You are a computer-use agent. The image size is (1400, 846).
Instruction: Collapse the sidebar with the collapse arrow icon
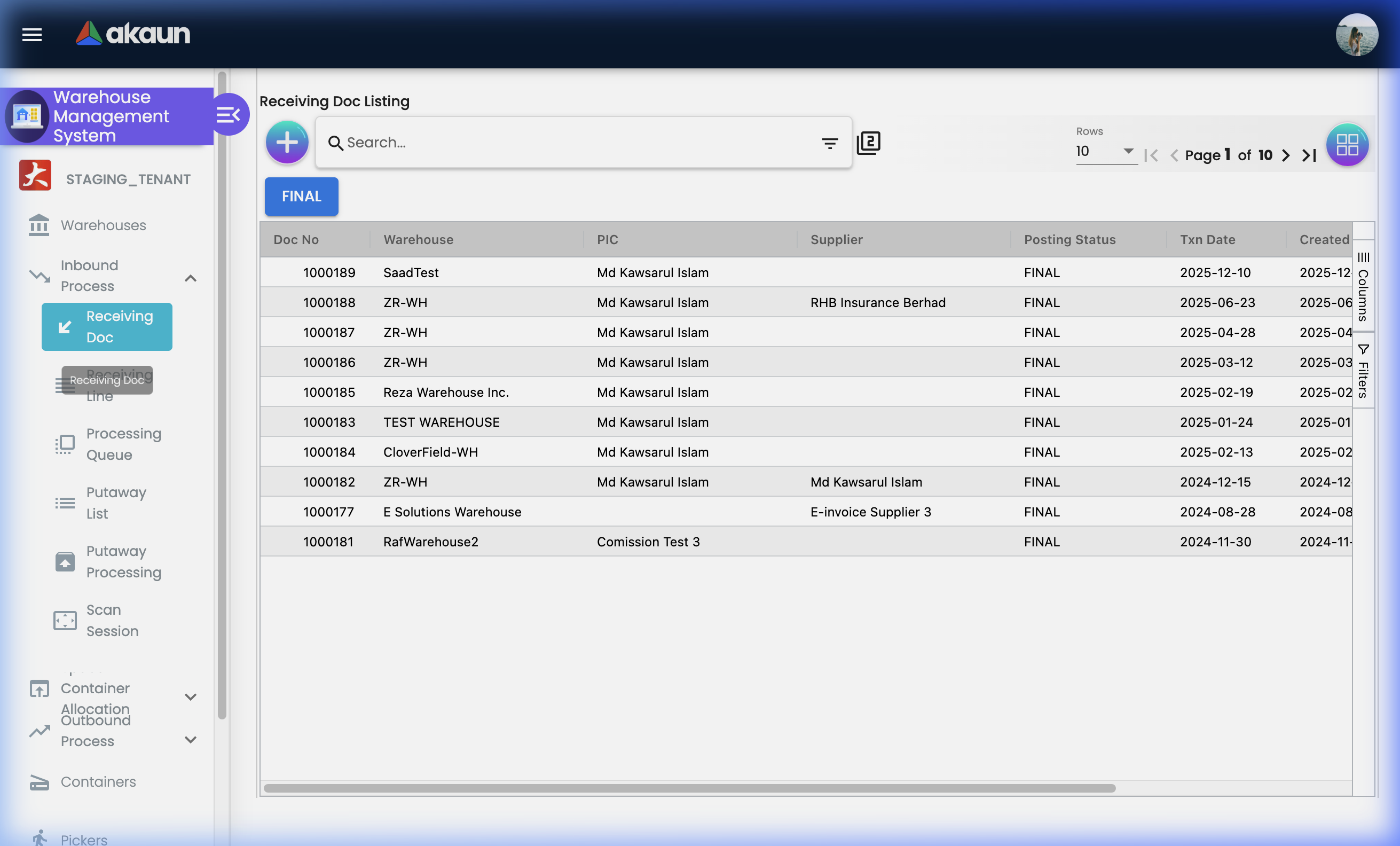(230, 114)
